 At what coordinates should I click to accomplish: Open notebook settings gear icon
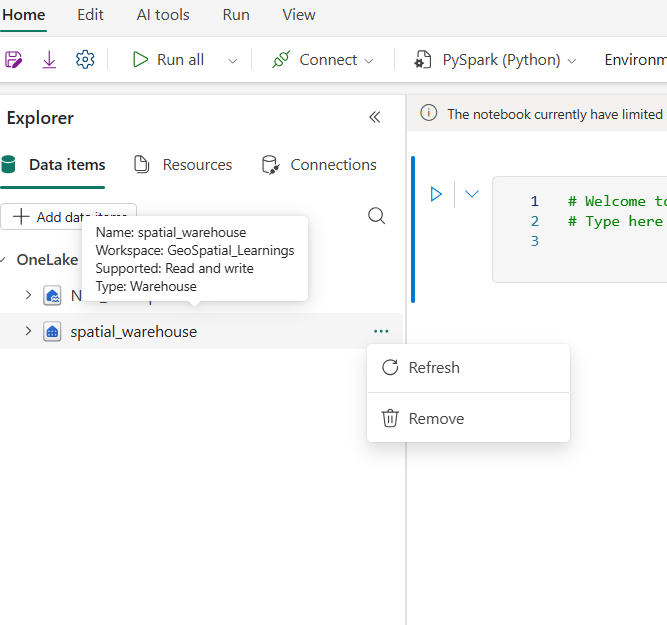coord(85,60)
